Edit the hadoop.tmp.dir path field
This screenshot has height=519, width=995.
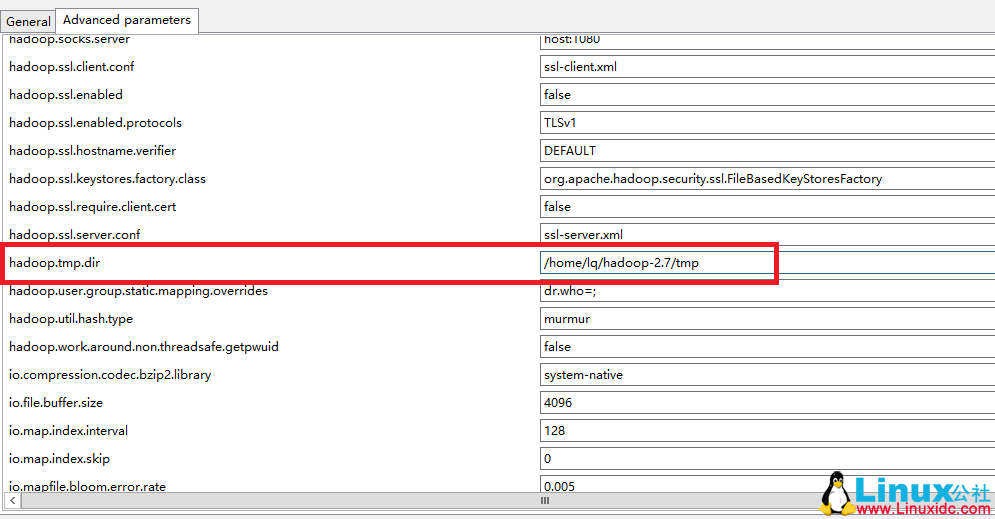656,263
